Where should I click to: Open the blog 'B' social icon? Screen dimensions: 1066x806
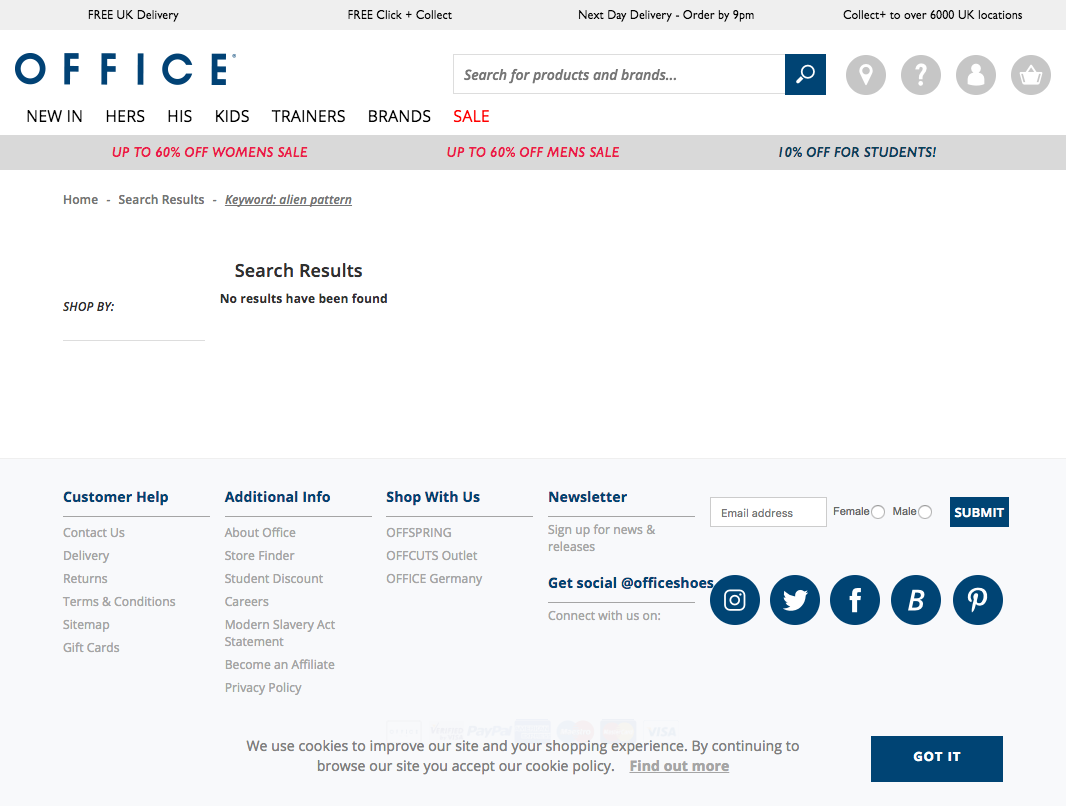tap(916, 600)
